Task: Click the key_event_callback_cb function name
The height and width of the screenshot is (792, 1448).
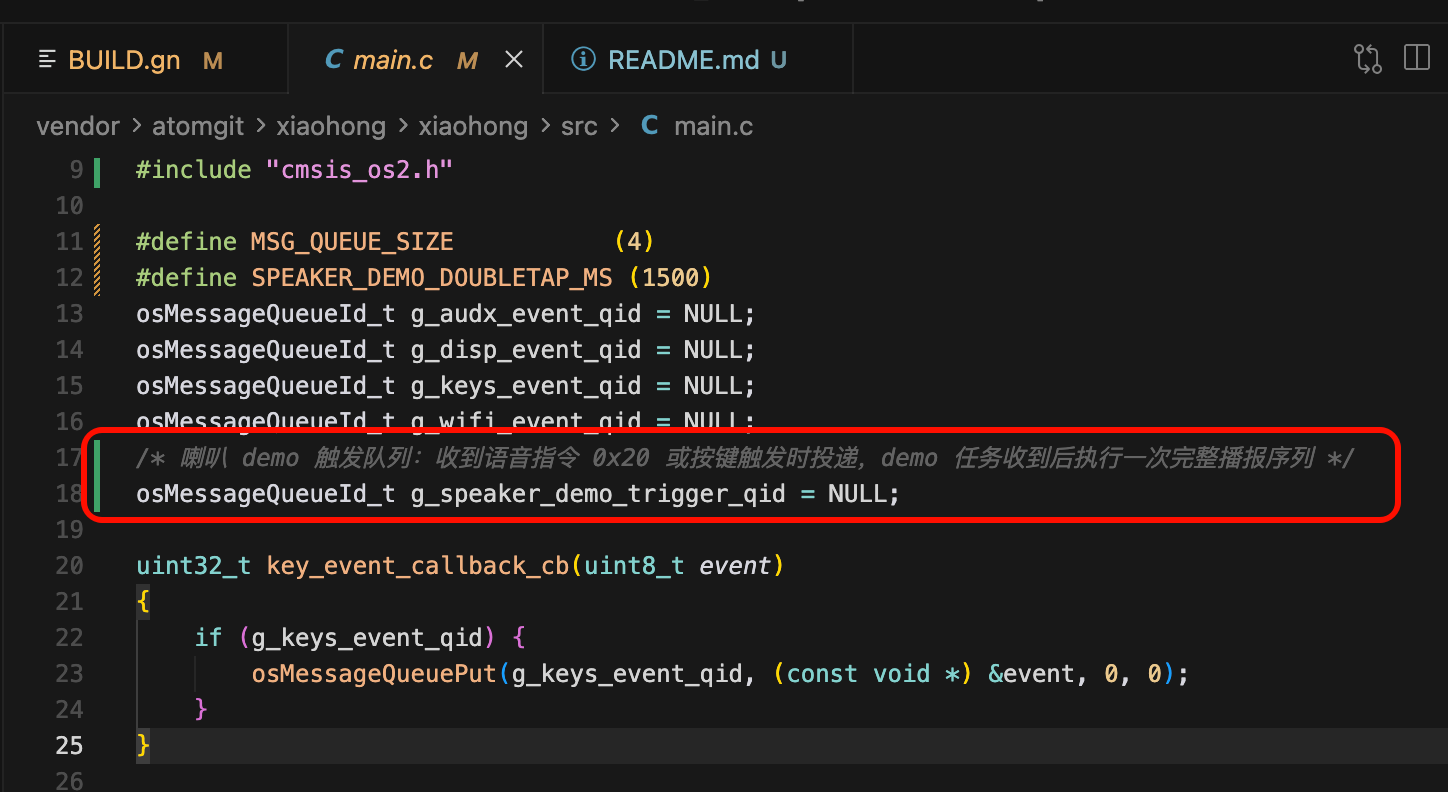Action: tap(417, 566)
